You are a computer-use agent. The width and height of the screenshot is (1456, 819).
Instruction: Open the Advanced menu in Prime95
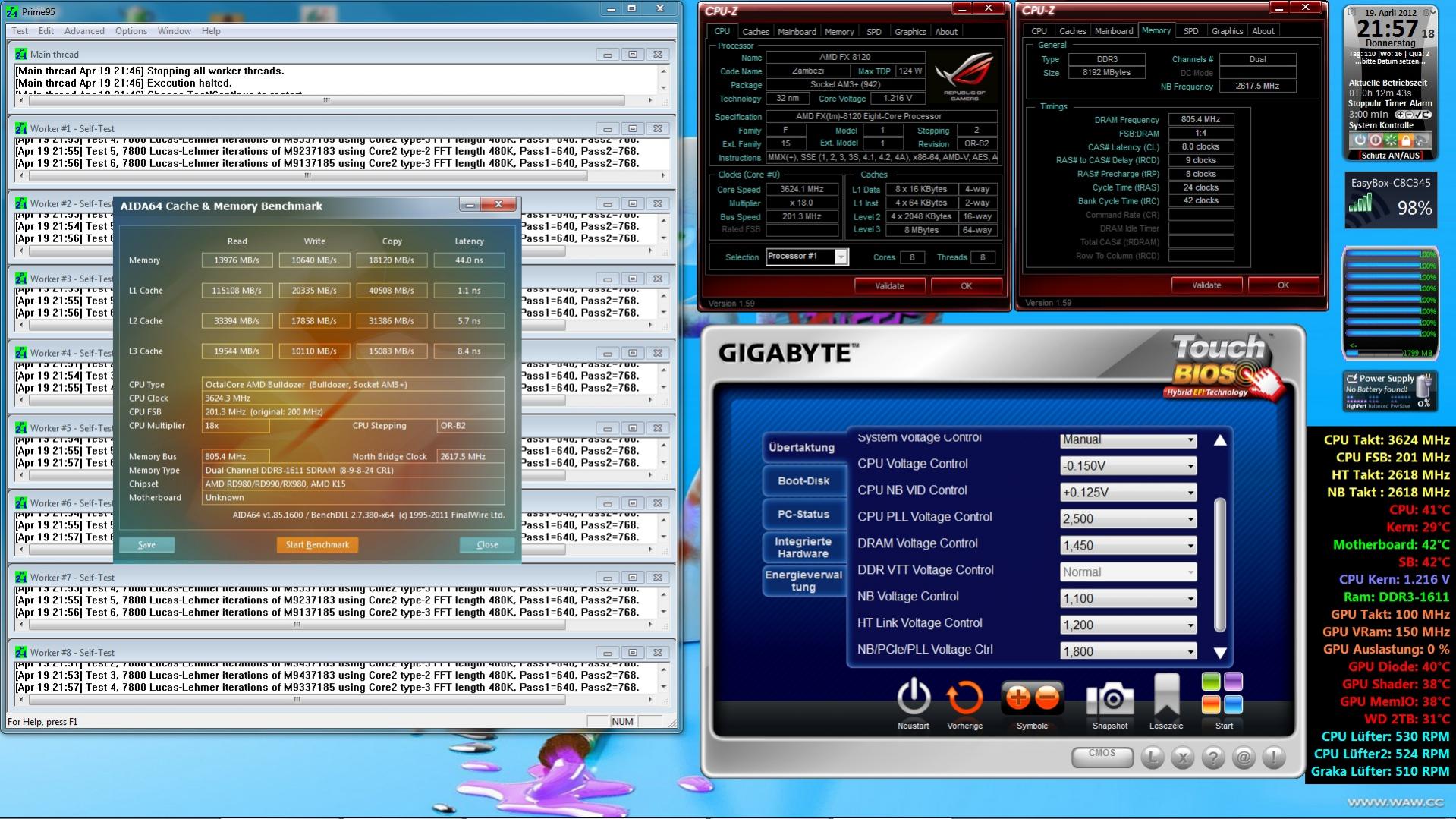[84, 31]
